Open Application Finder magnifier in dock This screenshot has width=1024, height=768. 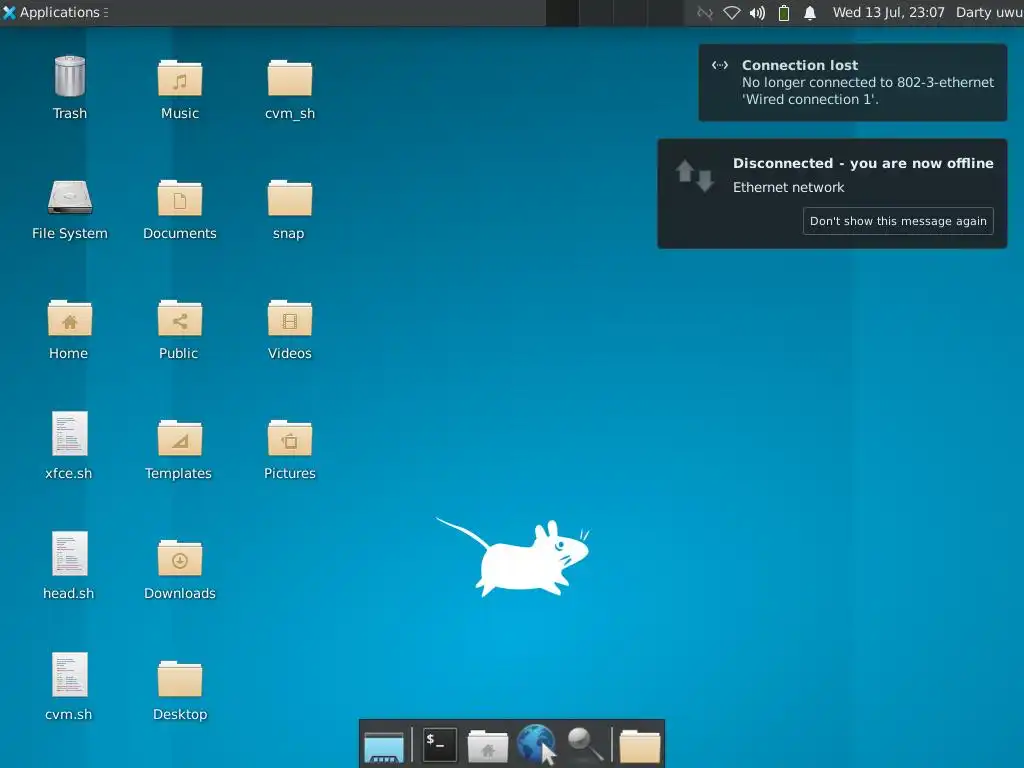[x=584, y=744]
